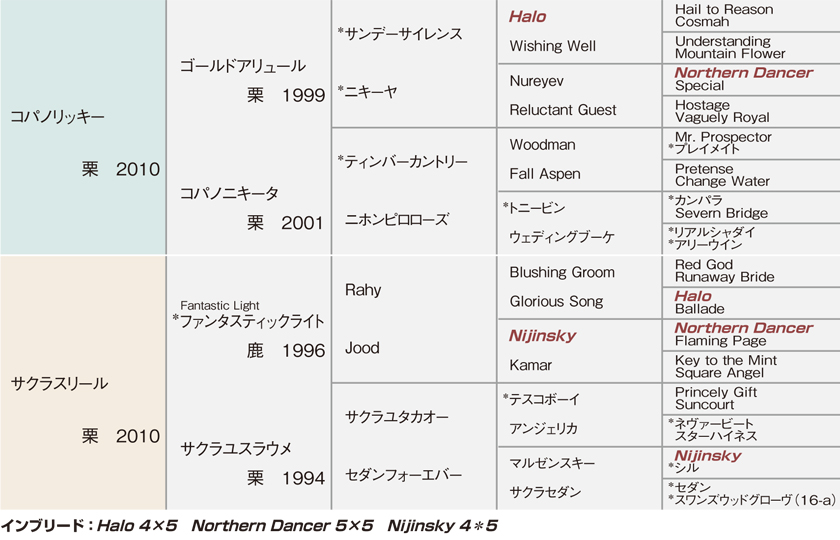This screenshot has width=840, height=540.
Task: Click the red Halo under サンデーサイレンス
Action: [527, 17]
